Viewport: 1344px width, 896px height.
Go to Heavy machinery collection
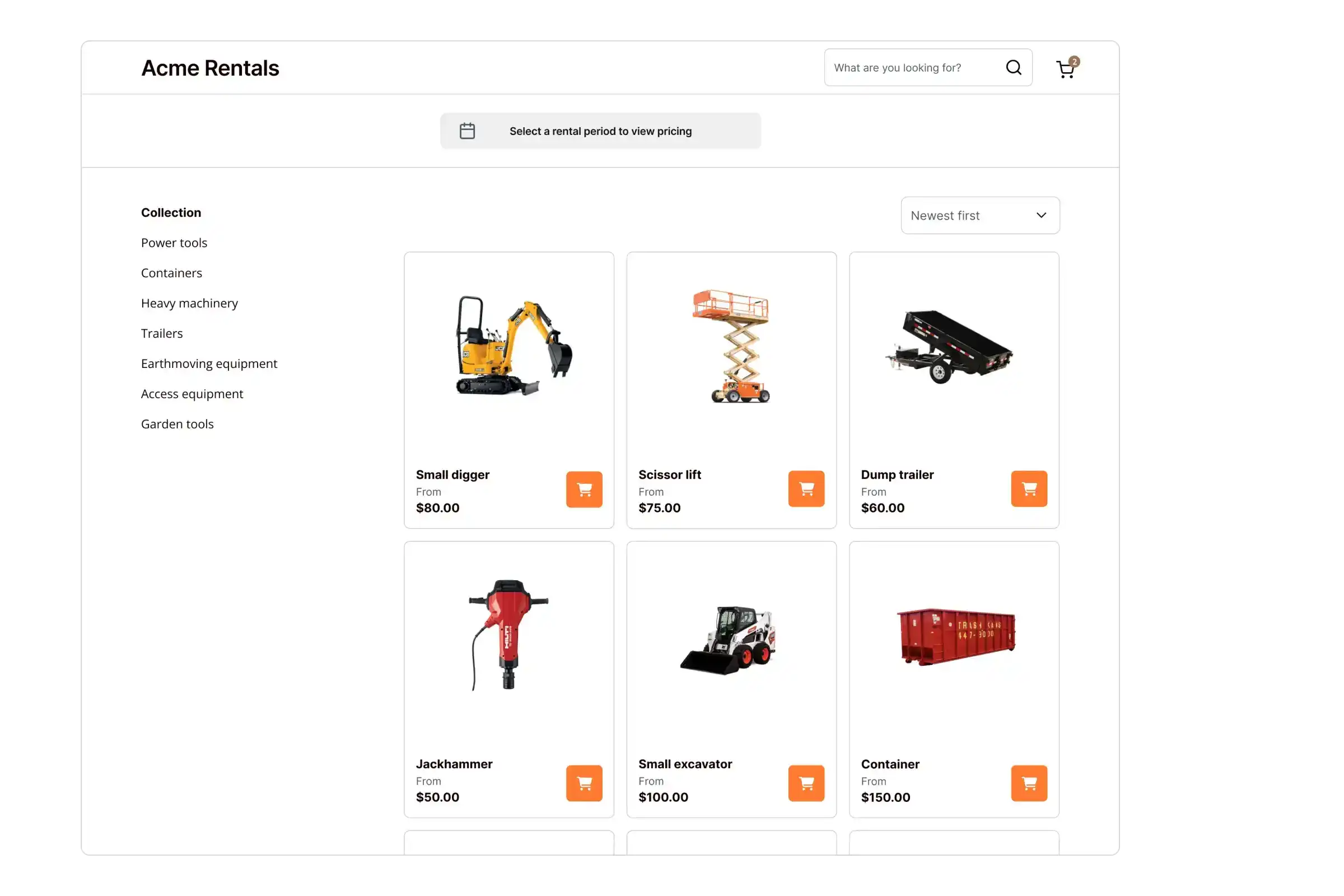pos(189,304)
